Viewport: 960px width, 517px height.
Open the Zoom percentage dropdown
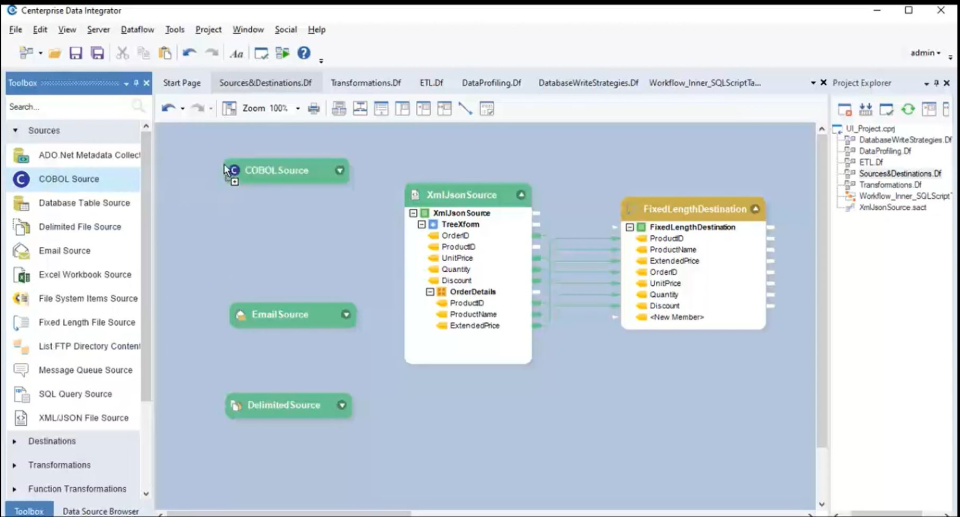click(x=298, y=109)
